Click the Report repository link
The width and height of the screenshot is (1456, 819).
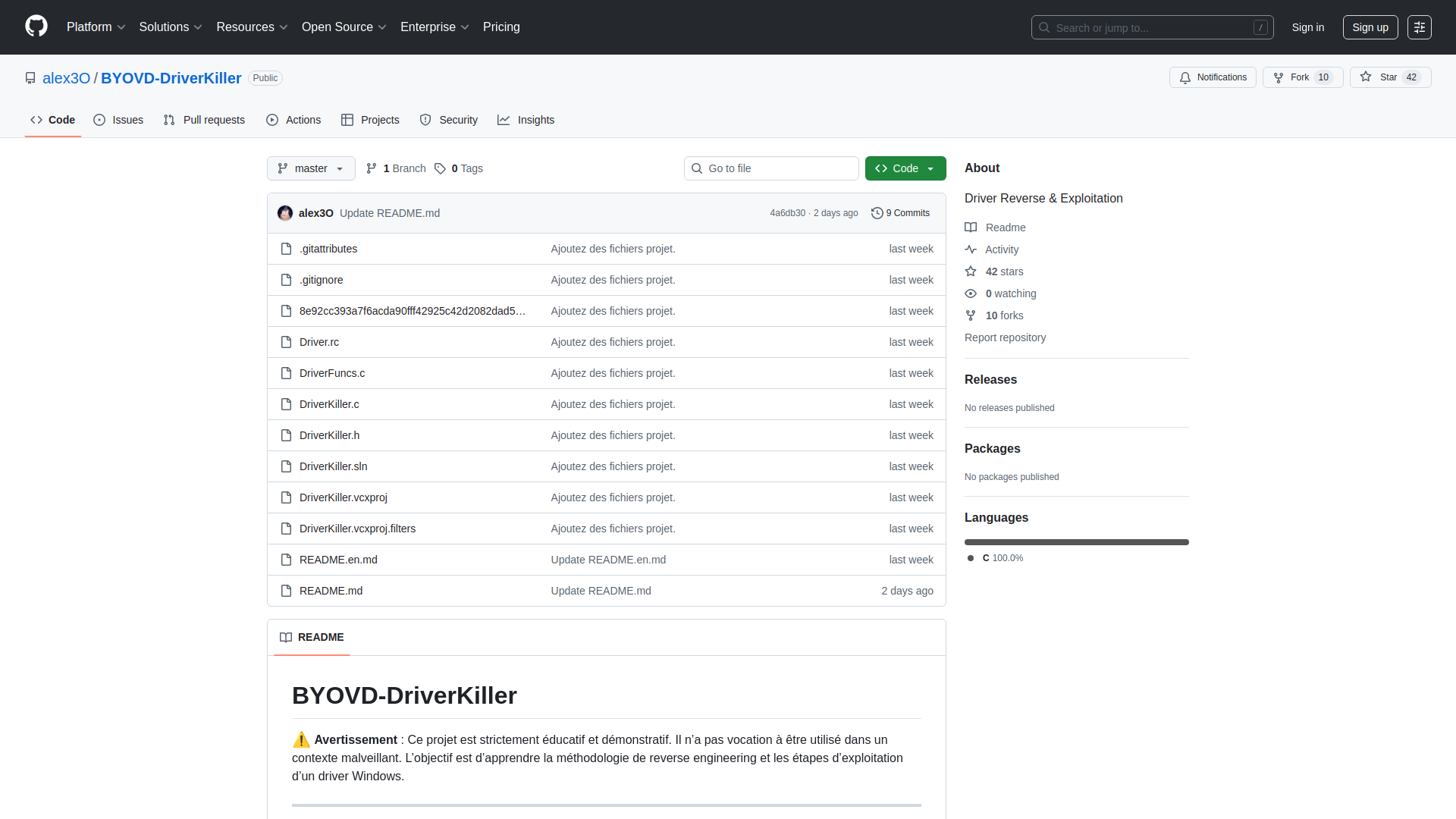tap(1005, 337)
